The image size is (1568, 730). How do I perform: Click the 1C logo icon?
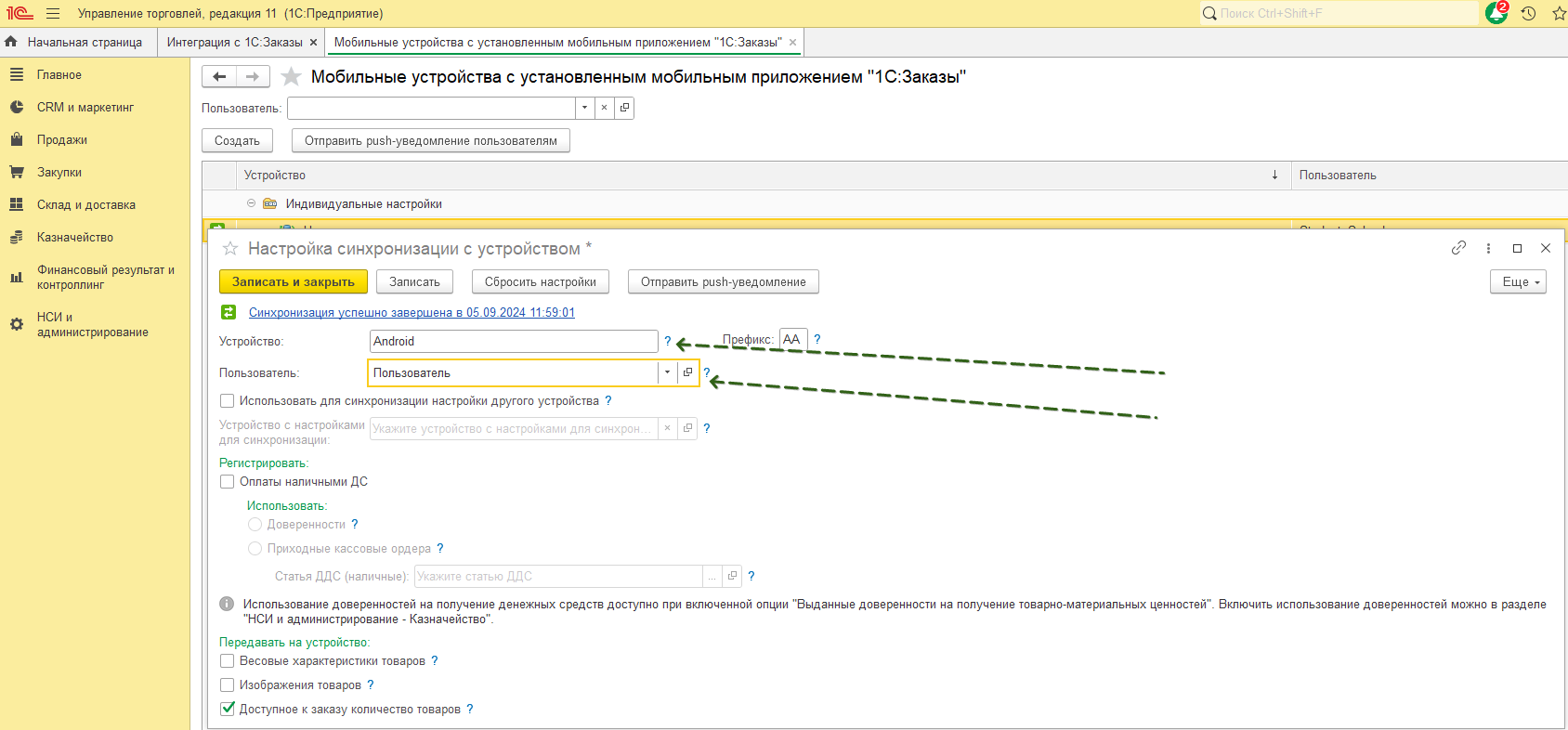(20, 14)
